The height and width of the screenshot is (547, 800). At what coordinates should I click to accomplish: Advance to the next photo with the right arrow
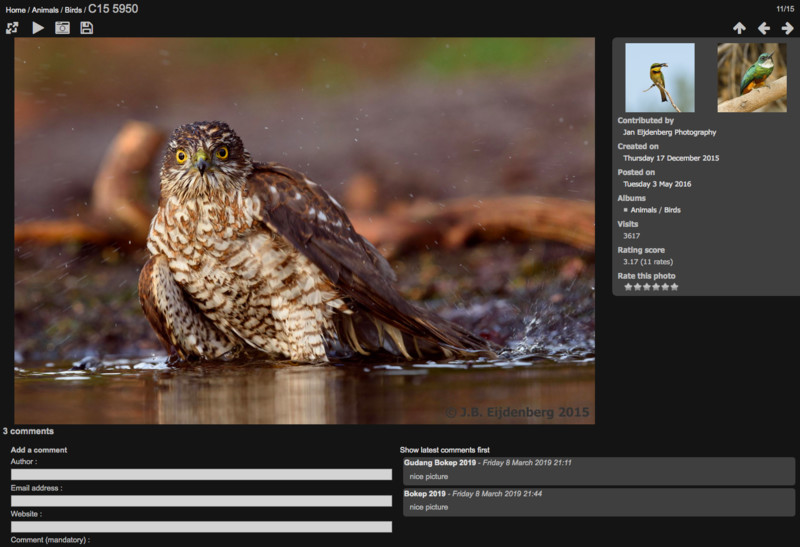click(788, 28)
